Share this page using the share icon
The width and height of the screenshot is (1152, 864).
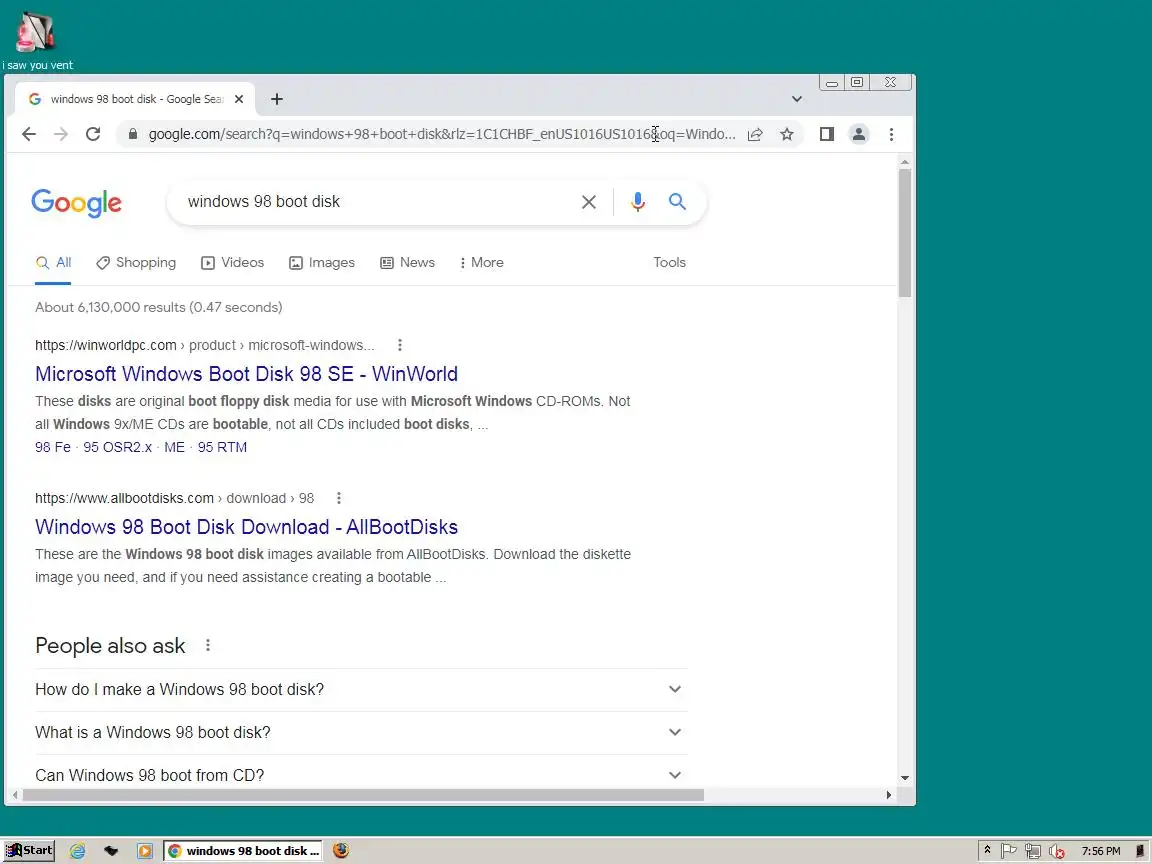pyautogui.click(x=755, y=134)
